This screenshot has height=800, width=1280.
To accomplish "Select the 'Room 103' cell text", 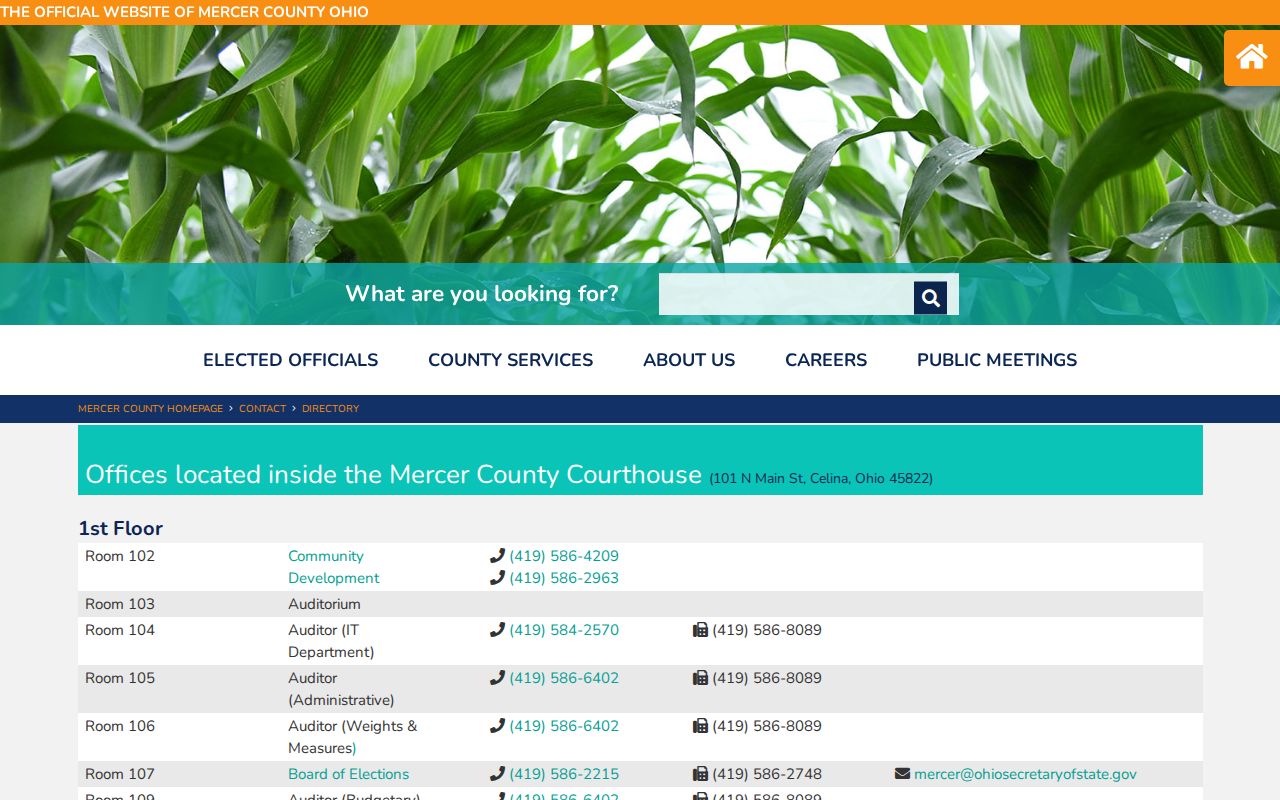I will tap(120, 604).
